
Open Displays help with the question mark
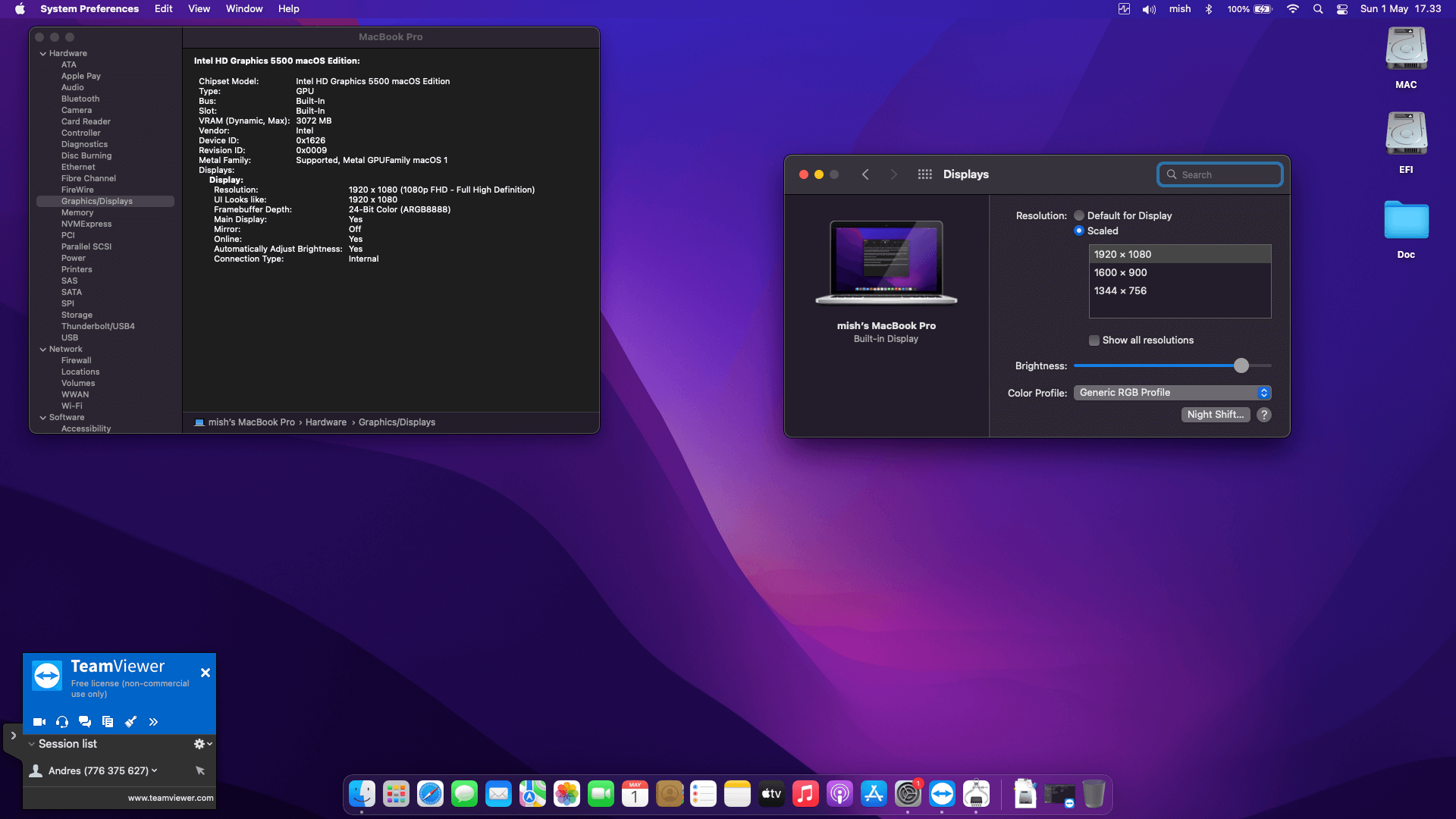pos(1263,415)
